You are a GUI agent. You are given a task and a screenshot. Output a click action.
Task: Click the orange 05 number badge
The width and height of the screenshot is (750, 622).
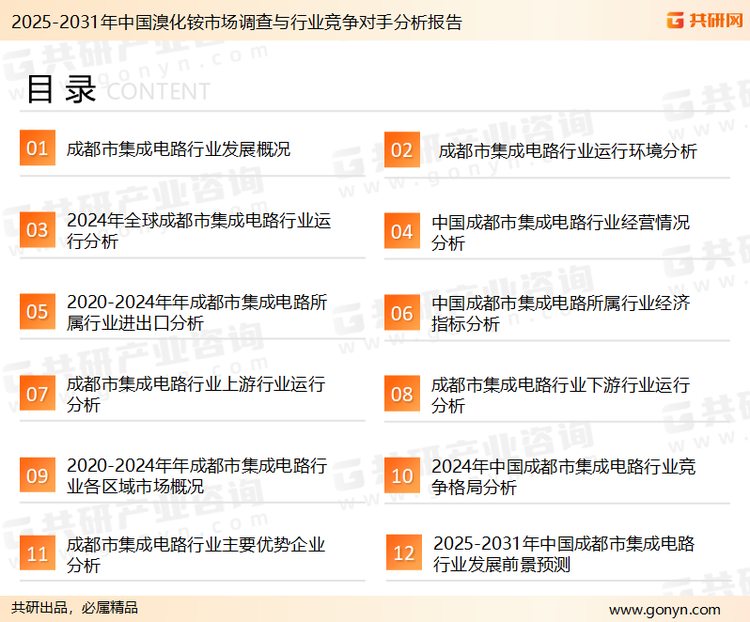[37, 311]
